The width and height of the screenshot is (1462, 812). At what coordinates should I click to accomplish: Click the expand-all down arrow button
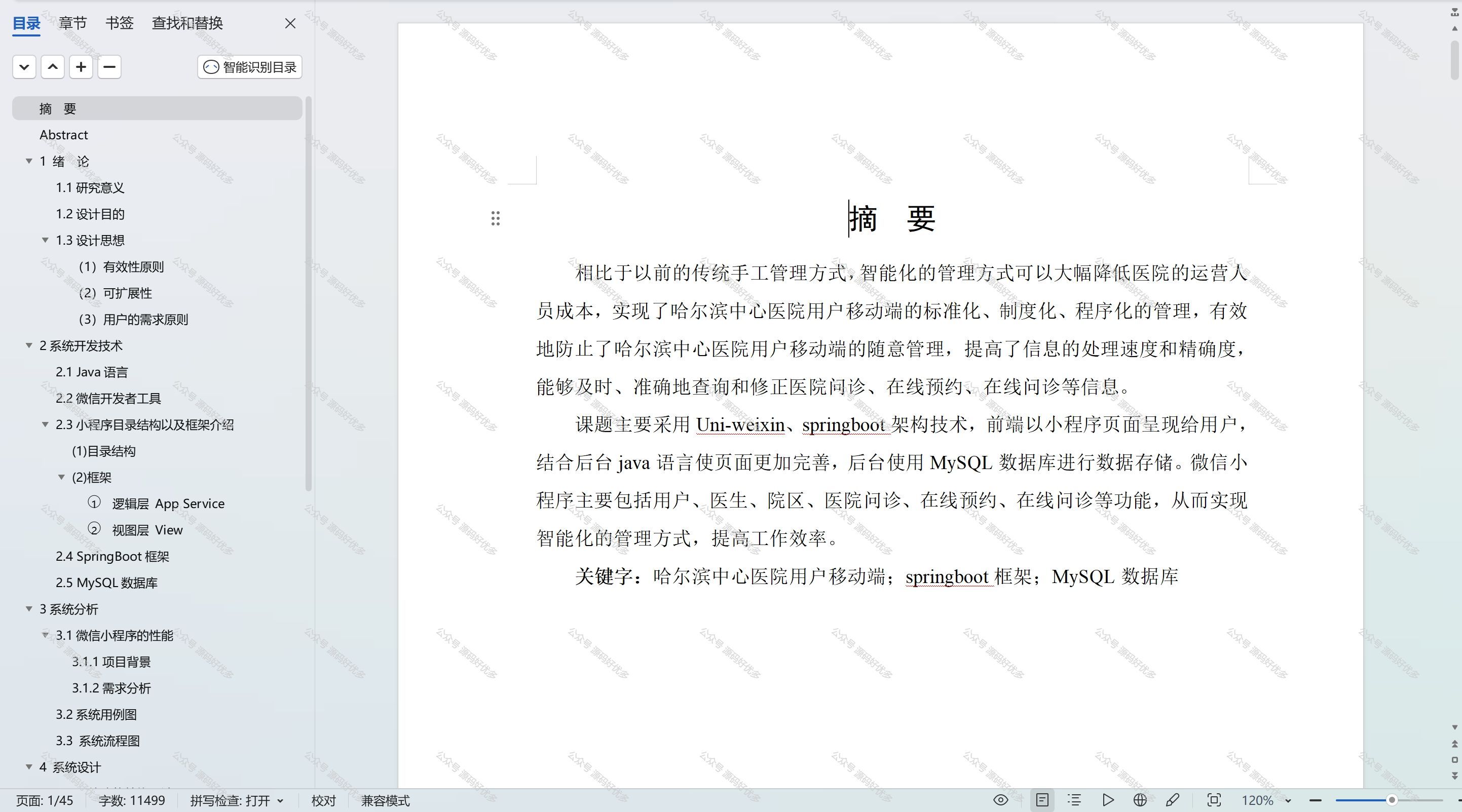[x=24, y=67]
